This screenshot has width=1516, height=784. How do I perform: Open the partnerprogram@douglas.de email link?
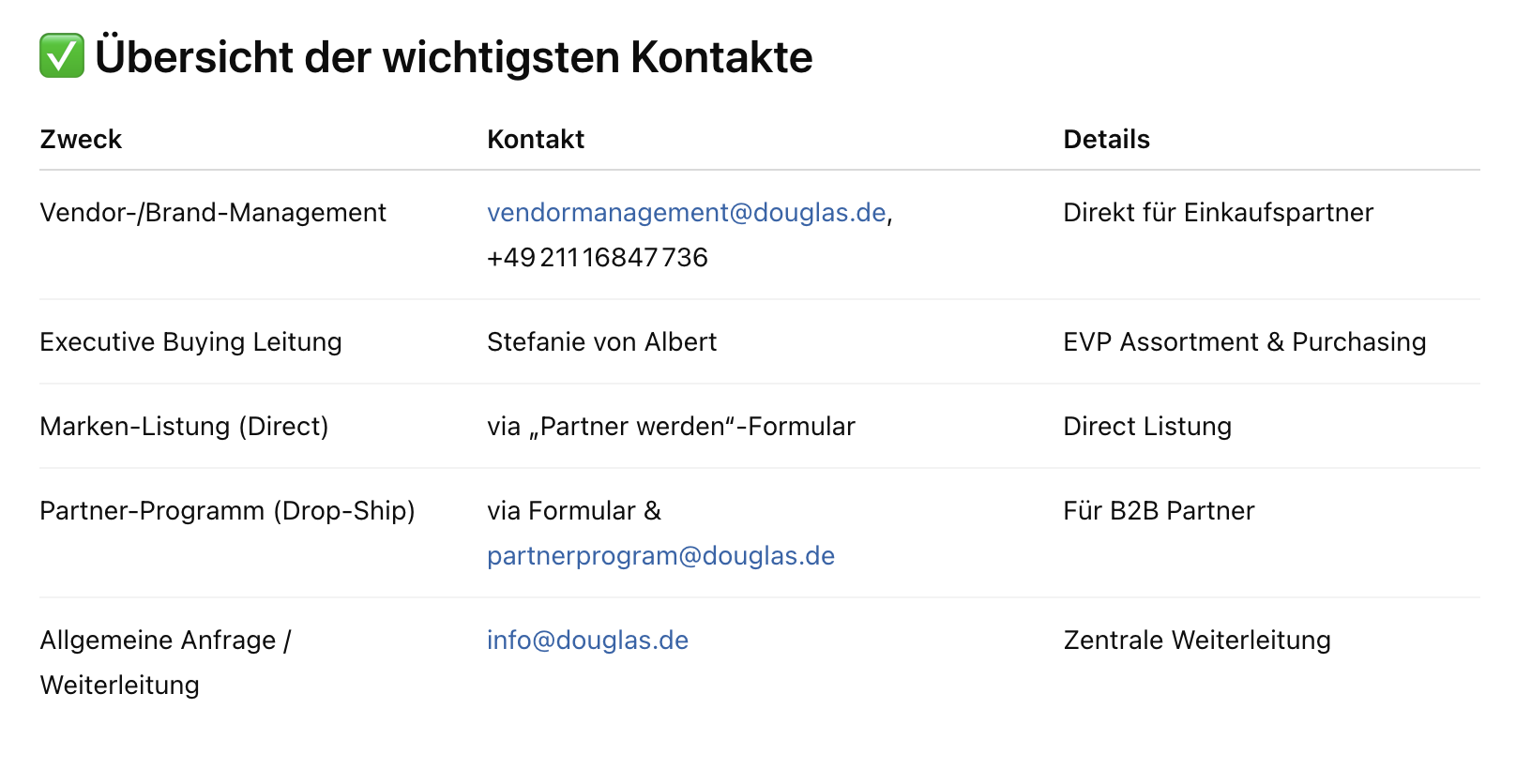tap(660, 556)
